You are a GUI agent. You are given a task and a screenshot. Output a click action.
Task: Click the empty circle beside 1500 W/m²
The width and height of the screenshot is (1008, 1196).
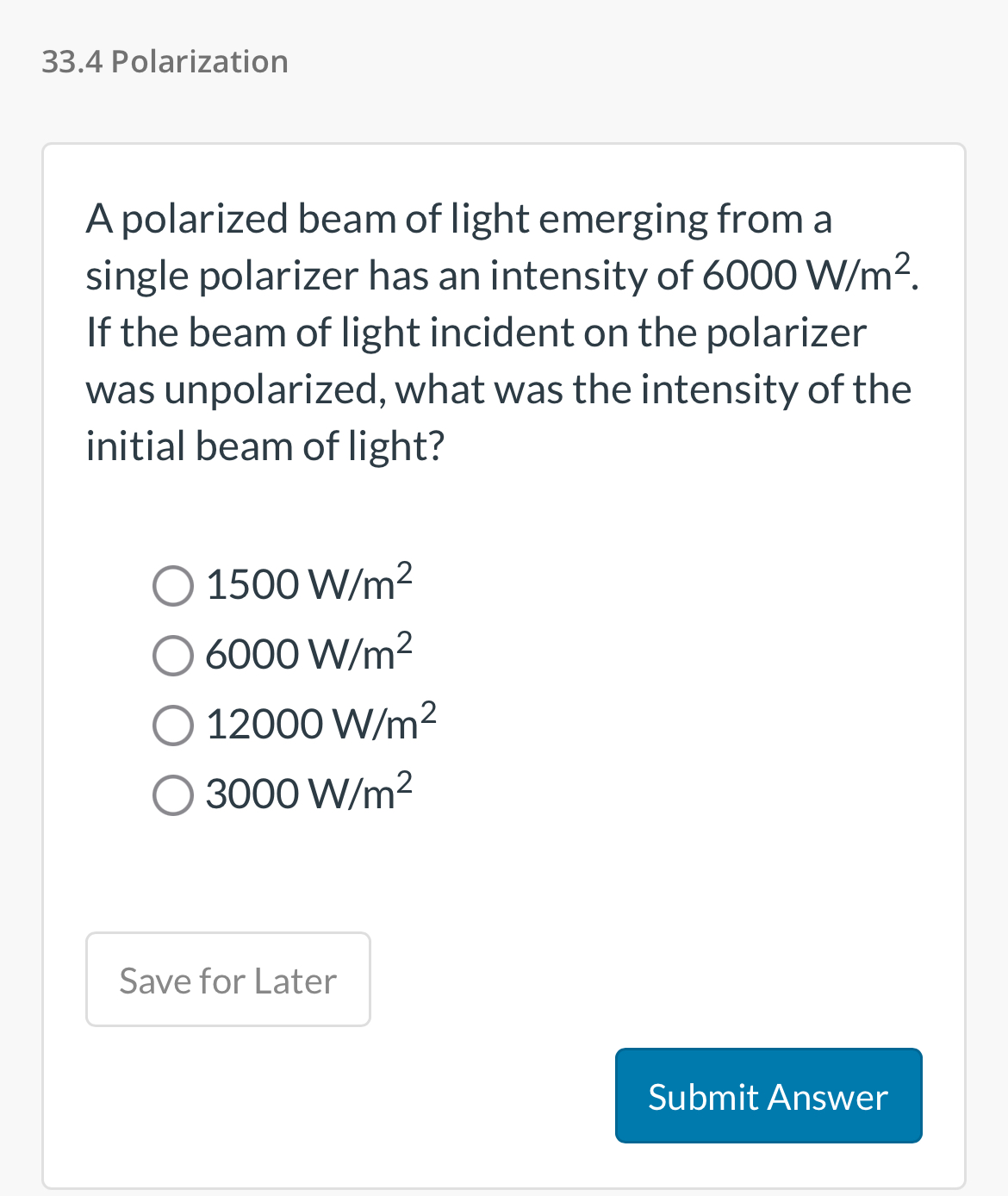click(172, 586)
